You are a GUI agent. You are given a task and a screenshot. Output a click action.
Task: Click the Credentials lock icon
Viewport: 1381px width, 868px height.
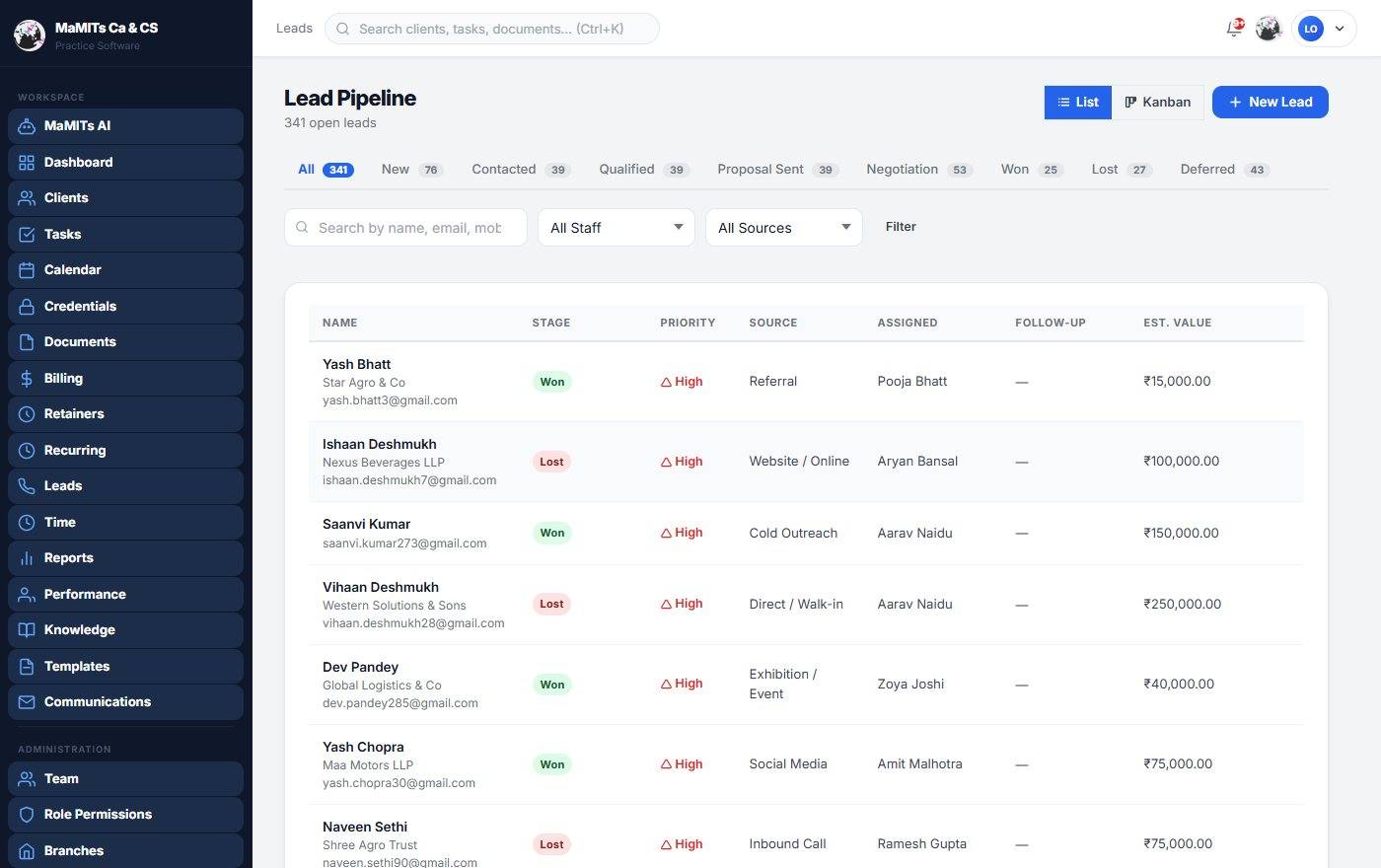coord(27,307)
